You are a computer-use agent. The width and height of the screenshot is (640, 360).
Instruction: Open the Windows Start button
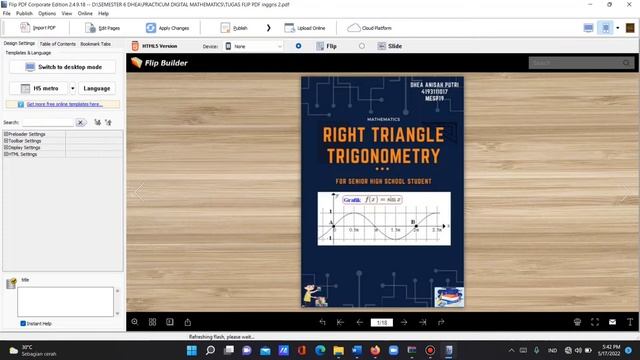click(191, 350)
